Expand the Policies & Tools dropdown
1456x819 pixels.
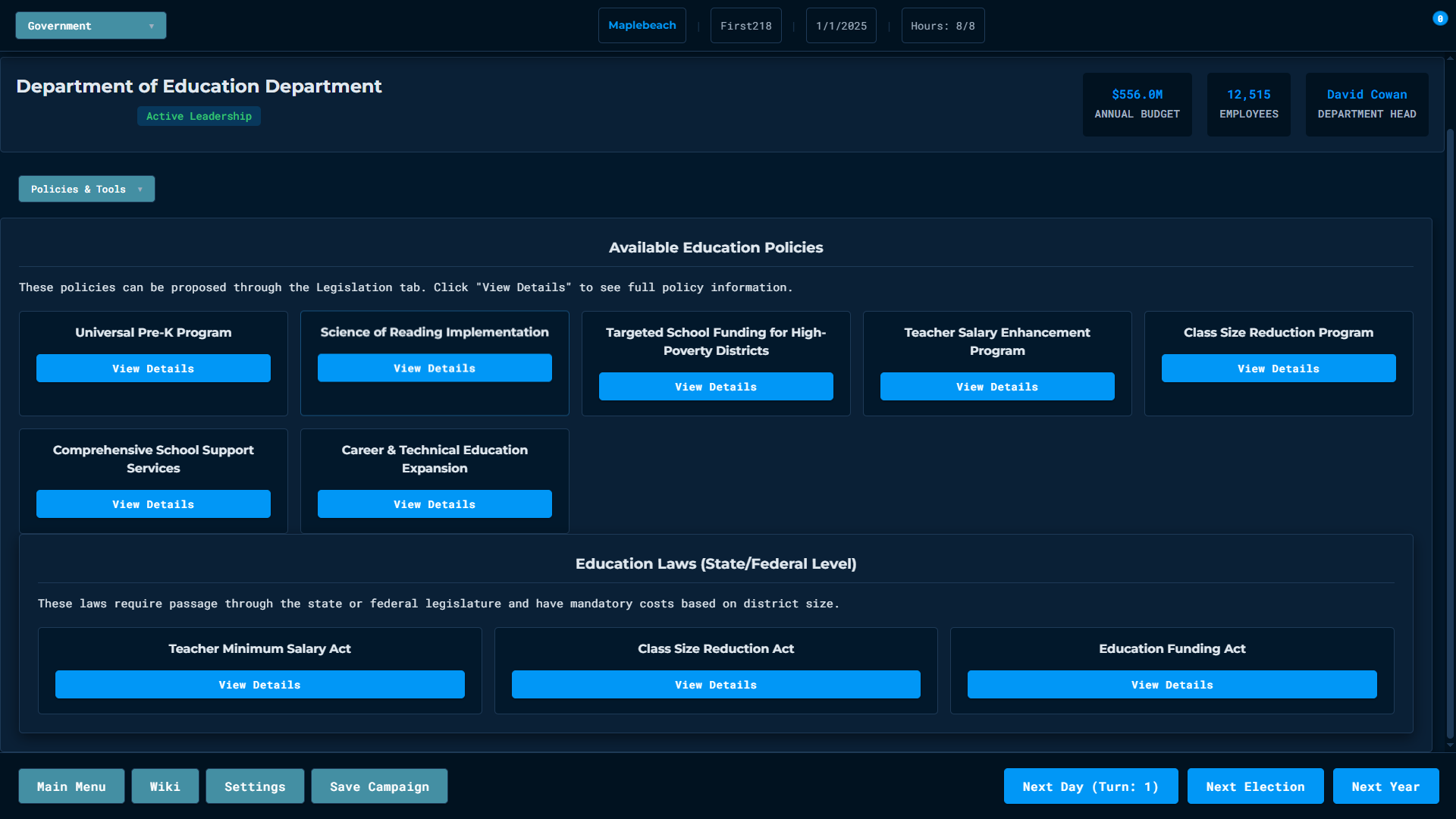click(x=86, y=189)
